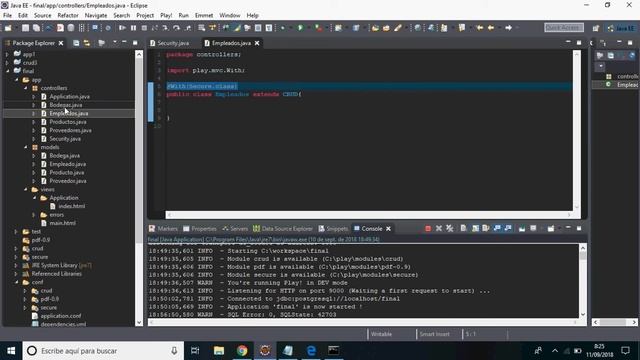Click the white Forward navigation arrow
This screenshot has height=360, width=640.
pyautogui.click(x=509, y=28)
